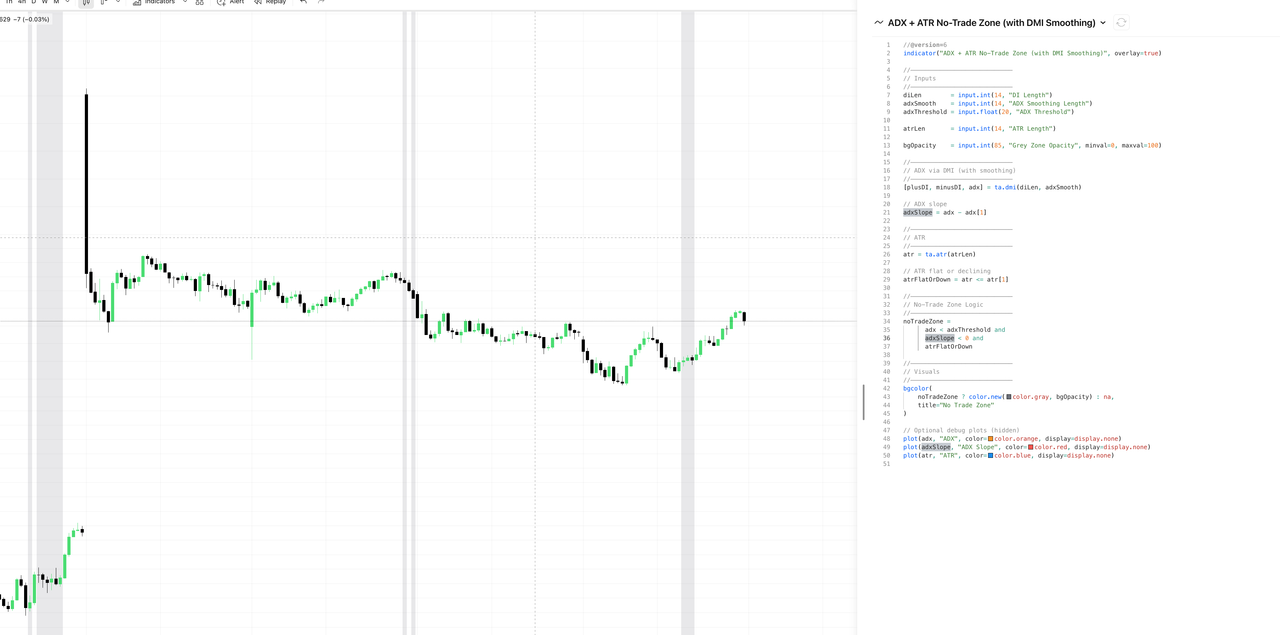Click the "DI Length" string in code
The width and height of the screenshot is (1280, 635).
click(1028, 95)
